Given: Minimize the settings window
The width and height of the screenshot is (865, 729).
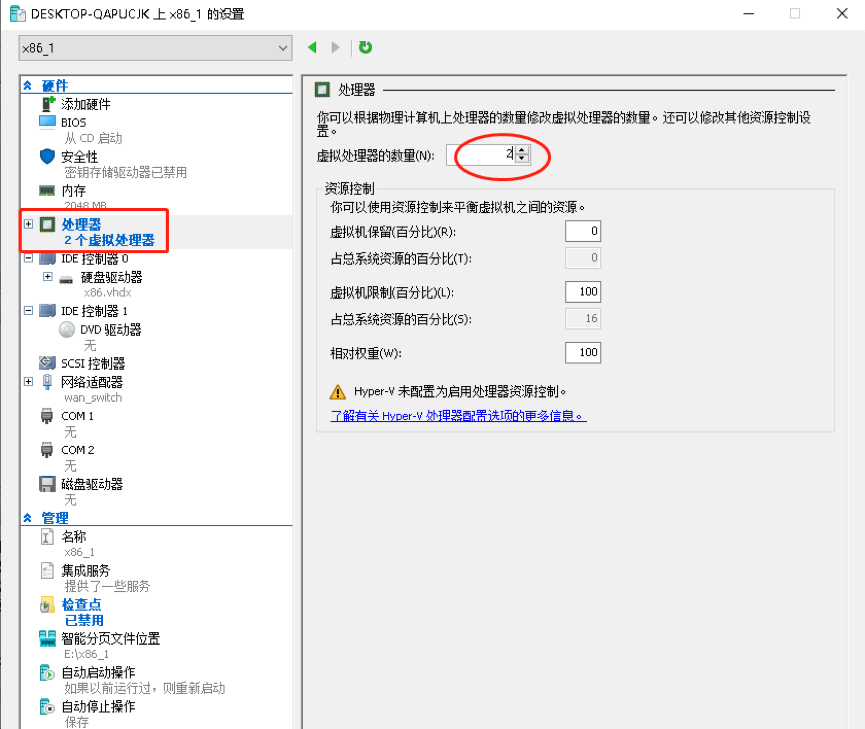Looking at the screenshot, I should (749, 13).
